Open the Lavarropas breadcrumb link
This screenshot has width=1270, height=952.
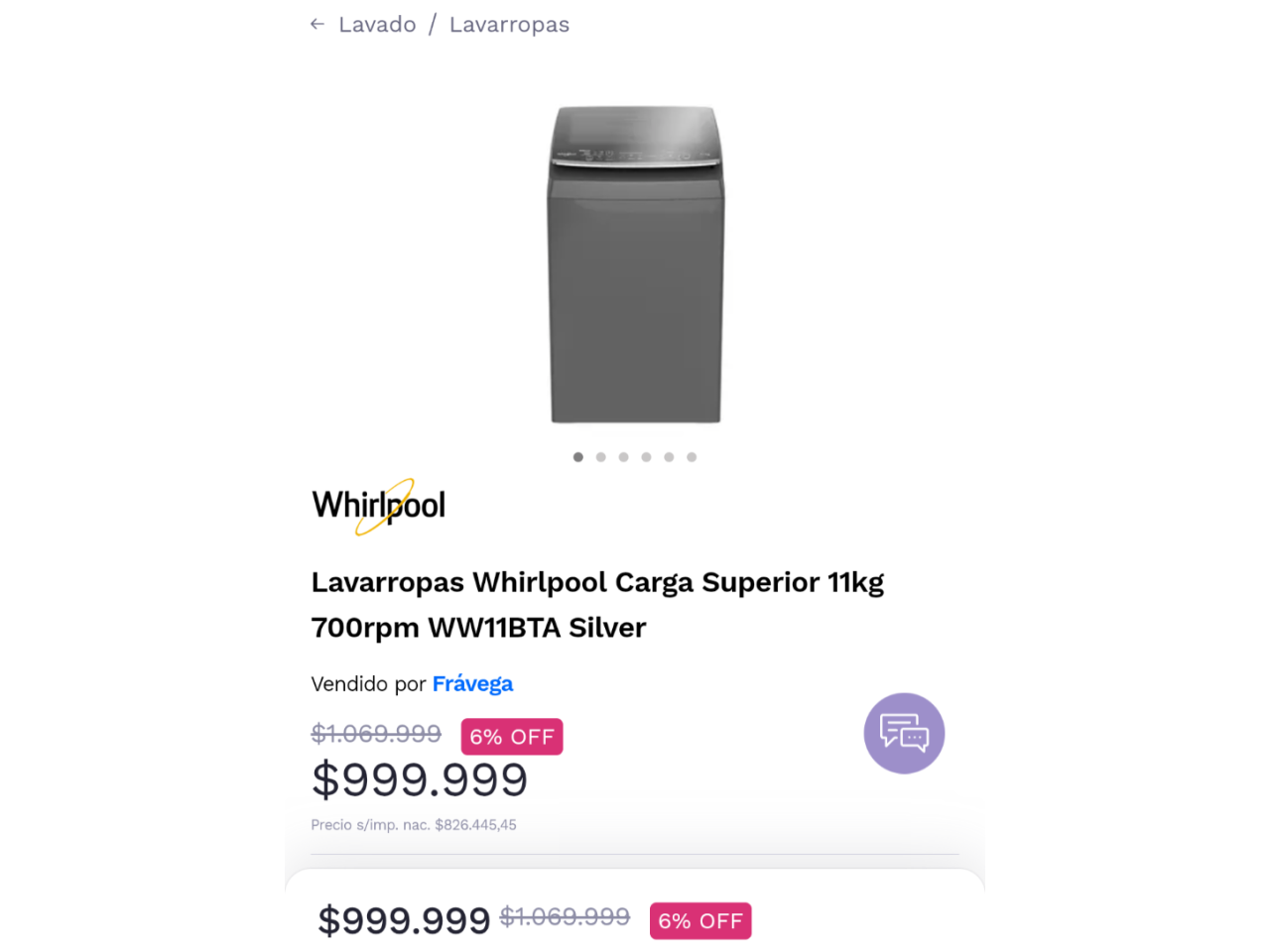point(509,25)
